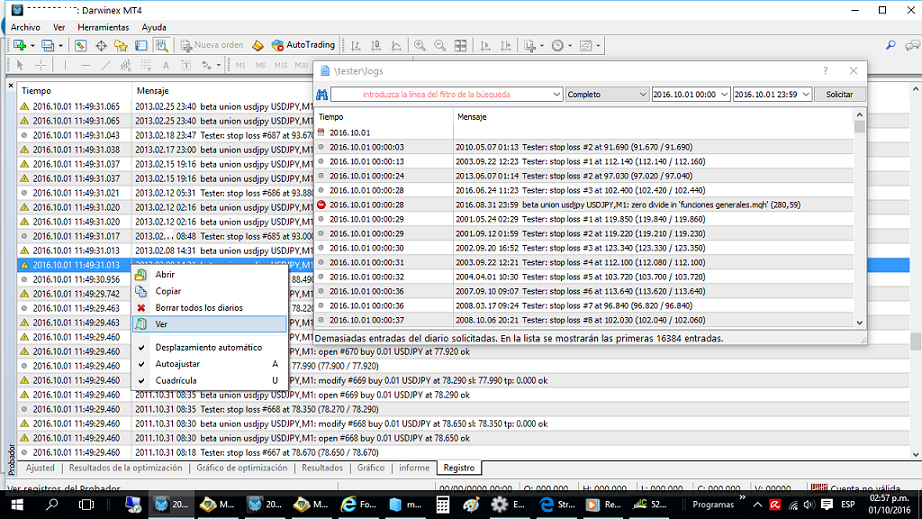Click the binoculars search icon in logs dialog
The image size is (922, 519).
coord(322,94)
